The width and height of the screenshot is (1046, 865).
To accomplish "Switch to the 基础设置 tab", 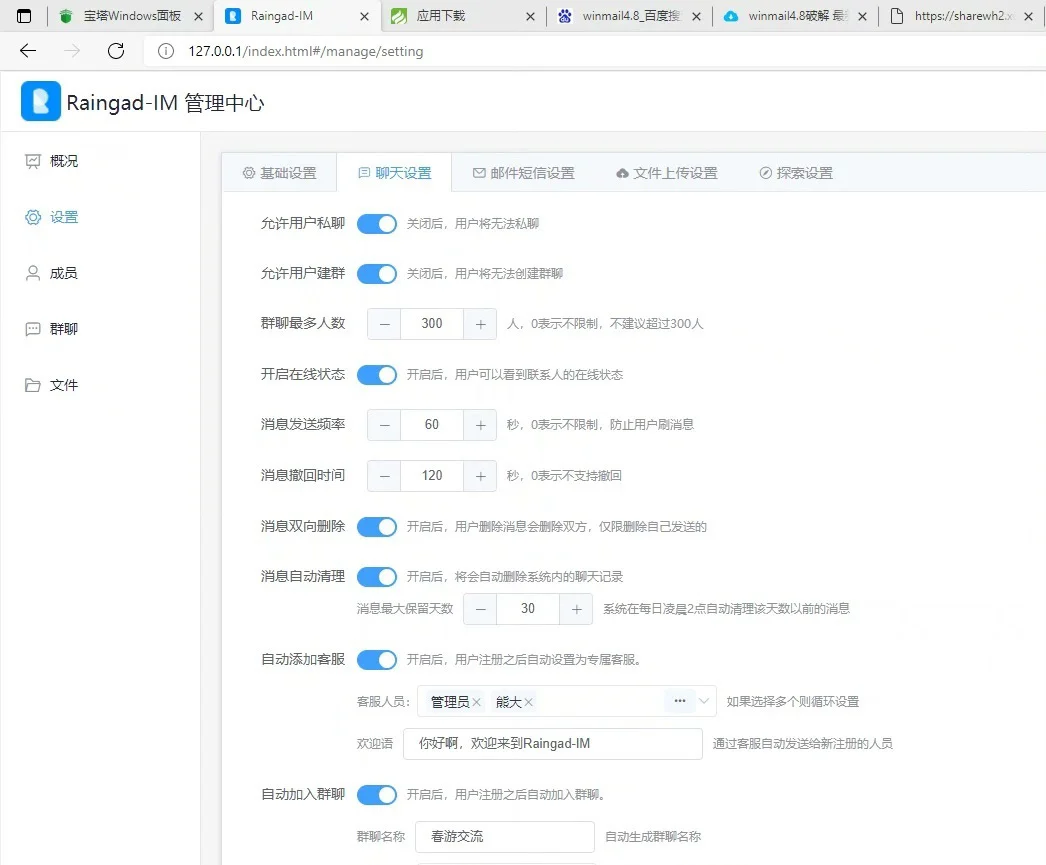I will pyautogui.click(x=286, y=172).
